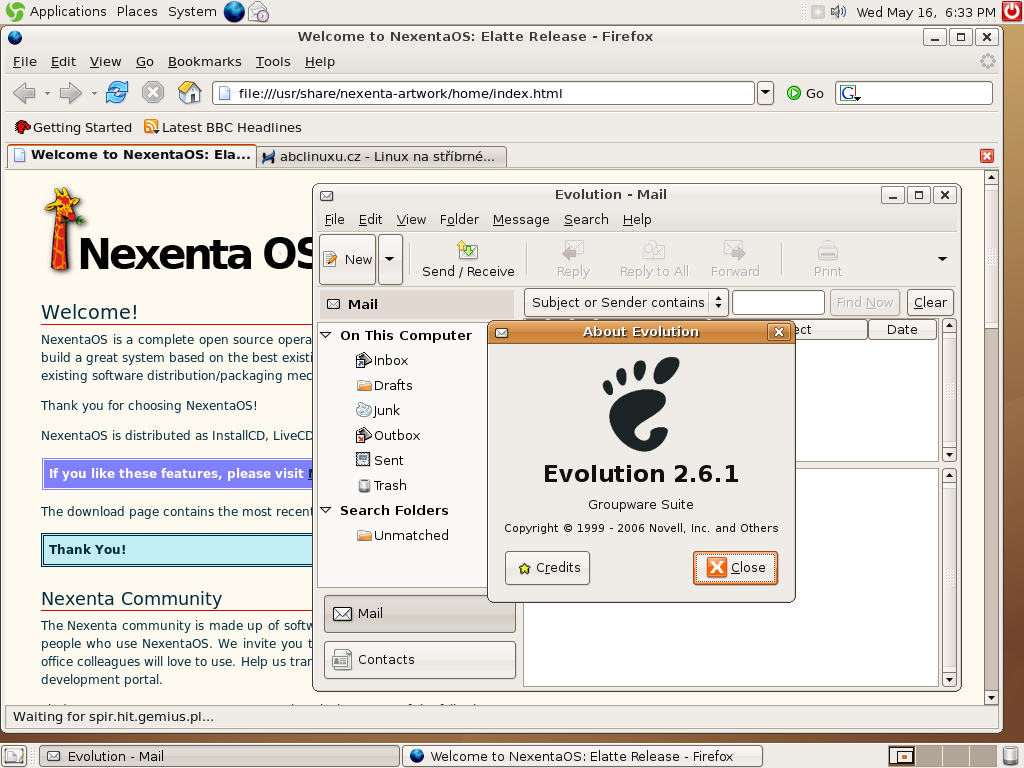Open the Places menu
Image resolution: width=1024 pixels, height=768 pixels.
(137, 12)
